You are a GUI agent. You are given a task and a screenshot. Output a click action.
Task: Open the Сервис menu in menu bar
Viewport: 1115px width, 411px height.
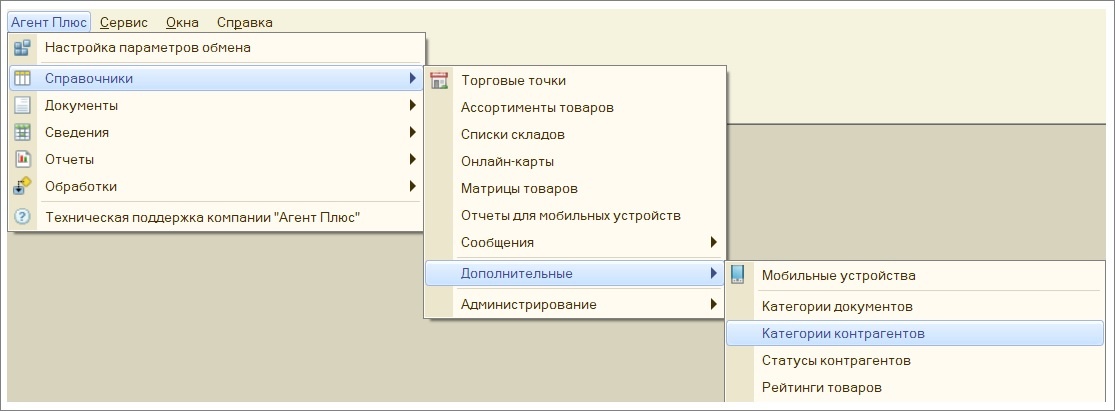click(124, 22)
